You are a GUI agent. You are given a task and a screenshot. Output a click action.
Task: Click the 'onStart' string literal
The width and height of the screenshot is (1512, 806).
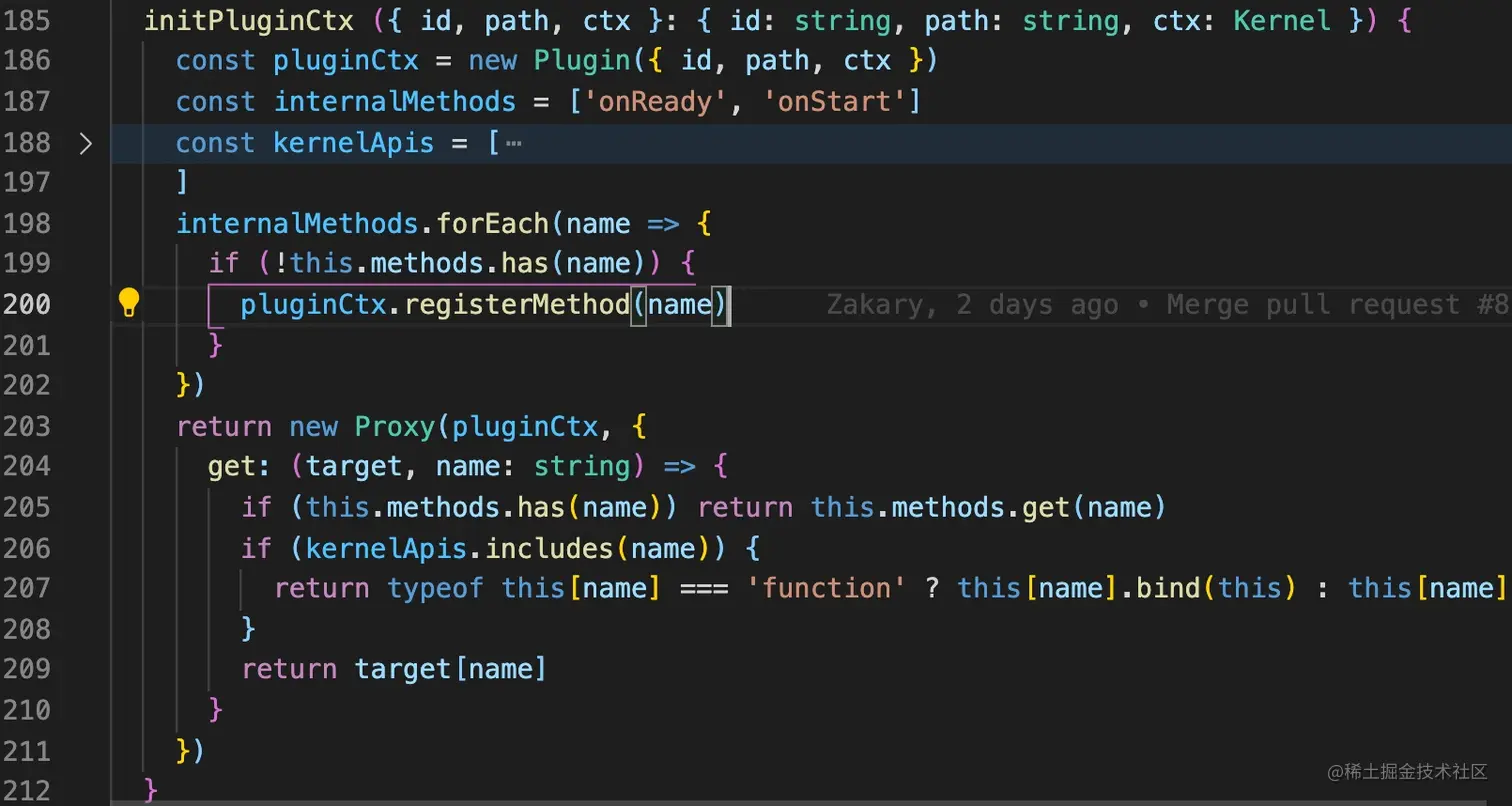point(833,102)
